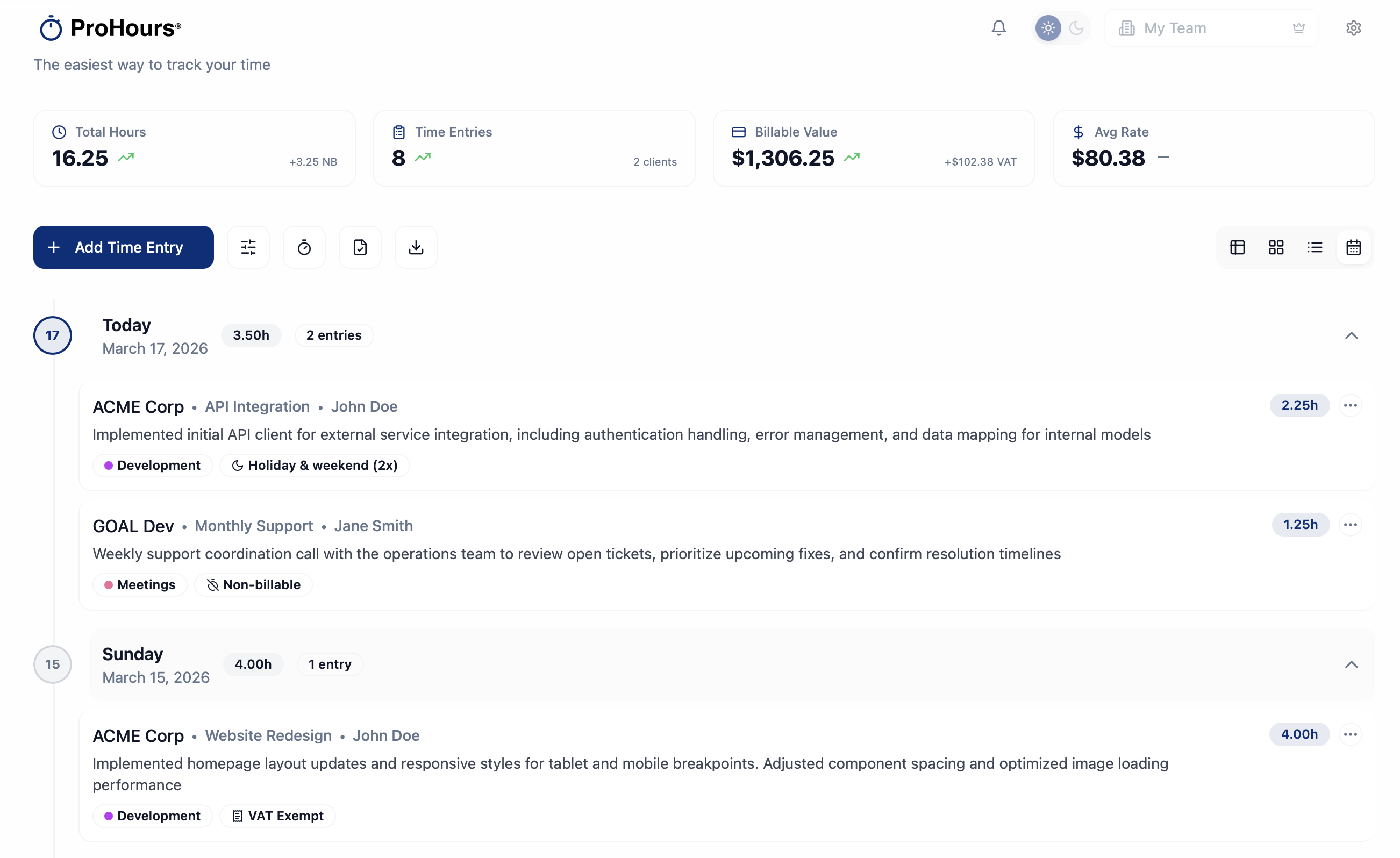Start the timer stopwatch icon
This screenshot has height=858, width=1400.
tap(304, 247)
